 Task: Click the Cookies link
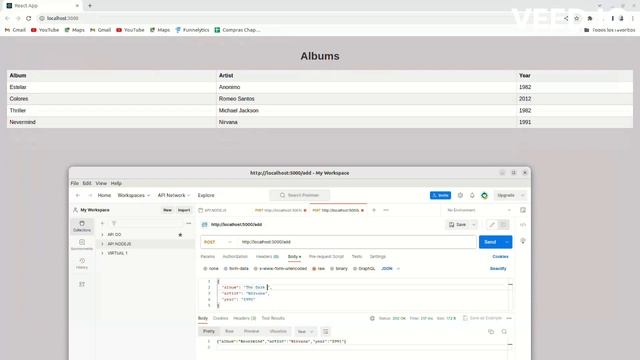(500, 257)
